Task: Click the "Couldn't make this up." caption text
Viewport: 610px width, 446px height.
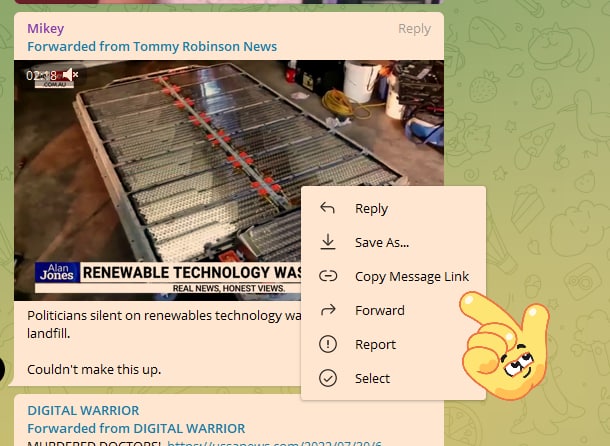Action: pos(94,369)
